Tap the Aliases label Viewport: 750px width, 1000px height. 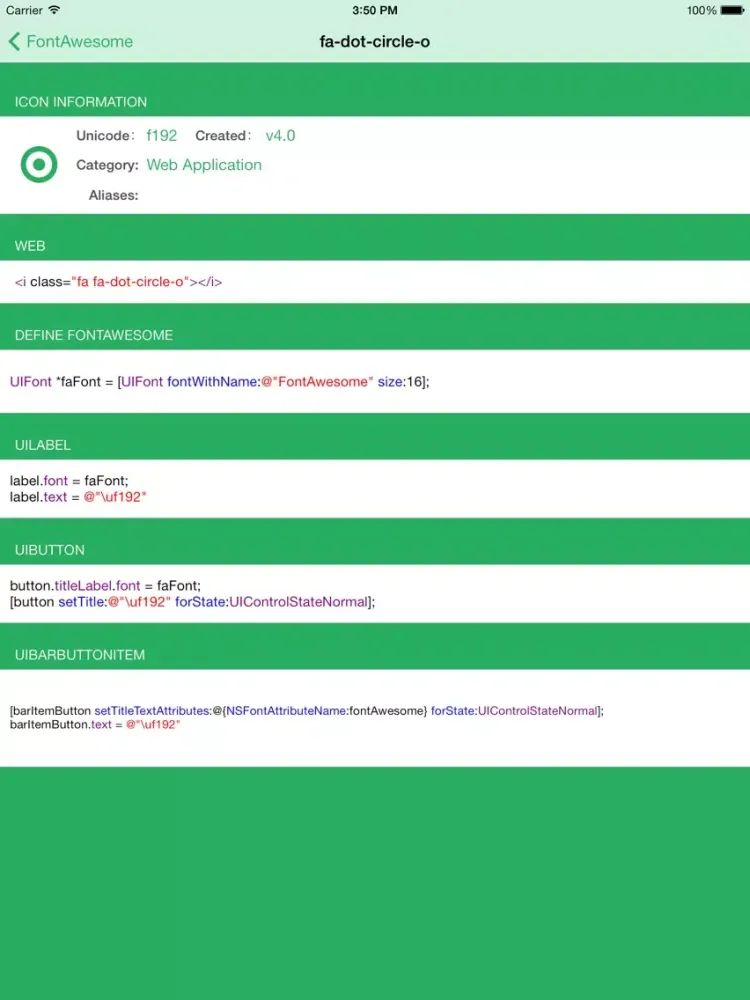point(114,195)
